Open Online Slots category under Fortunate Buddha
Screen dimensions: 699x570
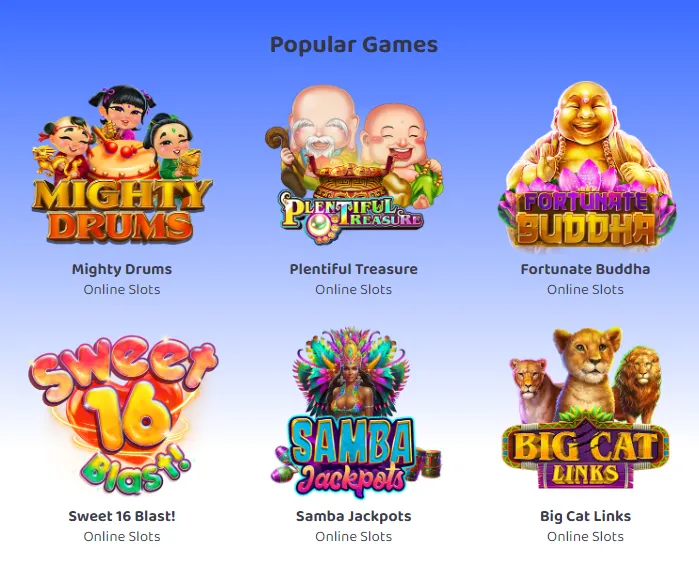coord(585,290)
